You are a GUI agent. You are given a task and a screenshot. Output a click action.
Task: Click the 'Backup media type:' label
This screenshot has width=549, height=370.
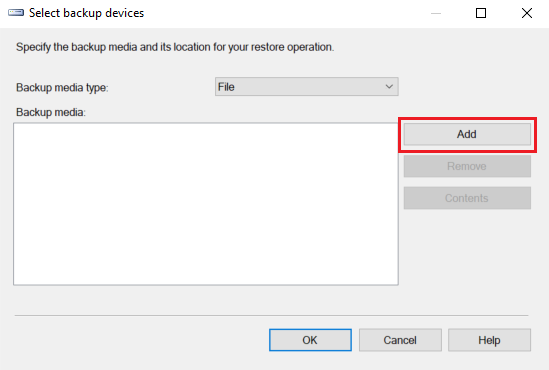click(62, 88)
